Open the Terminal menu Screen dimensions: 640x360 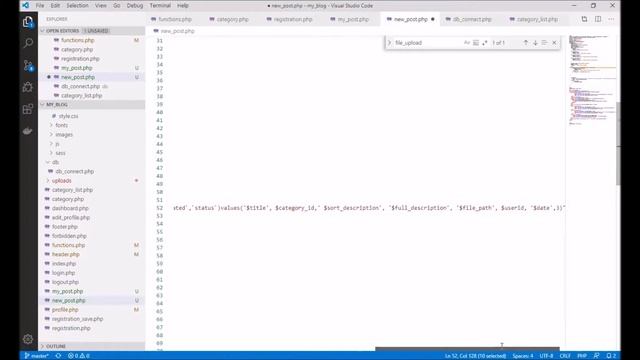(160, 6)
